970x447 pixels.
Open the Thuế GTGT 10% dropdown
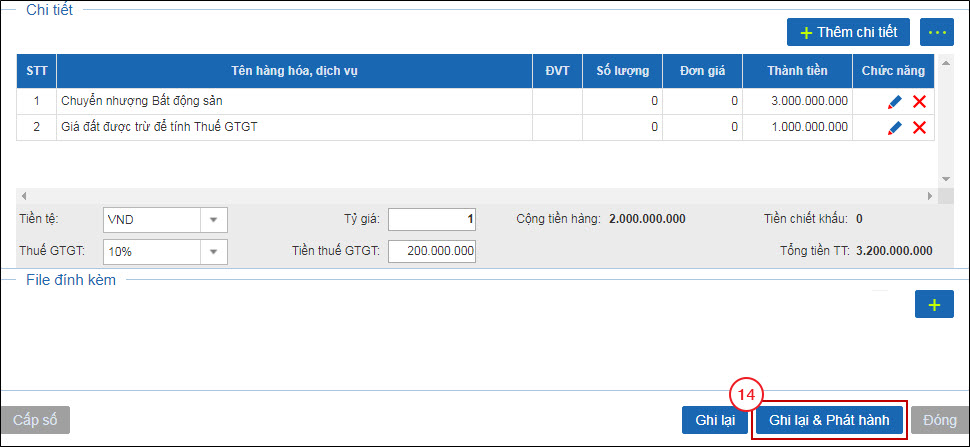214,252
